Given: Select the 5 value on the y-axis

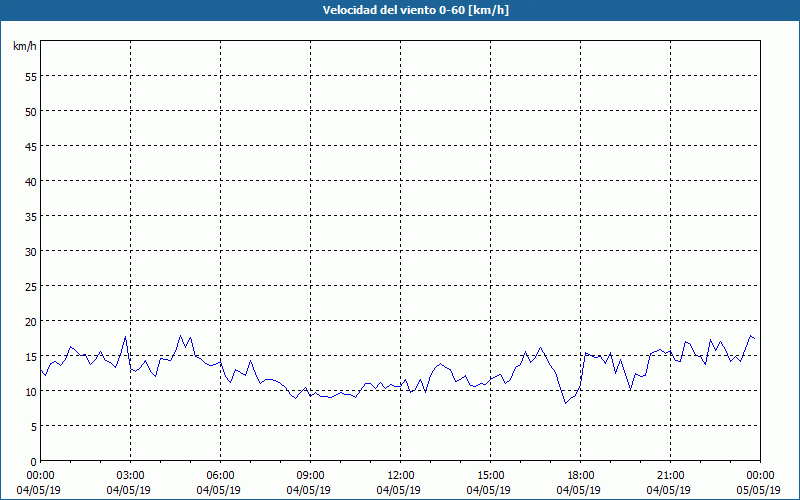Looking at the screenshot, I should pos(34,427).
